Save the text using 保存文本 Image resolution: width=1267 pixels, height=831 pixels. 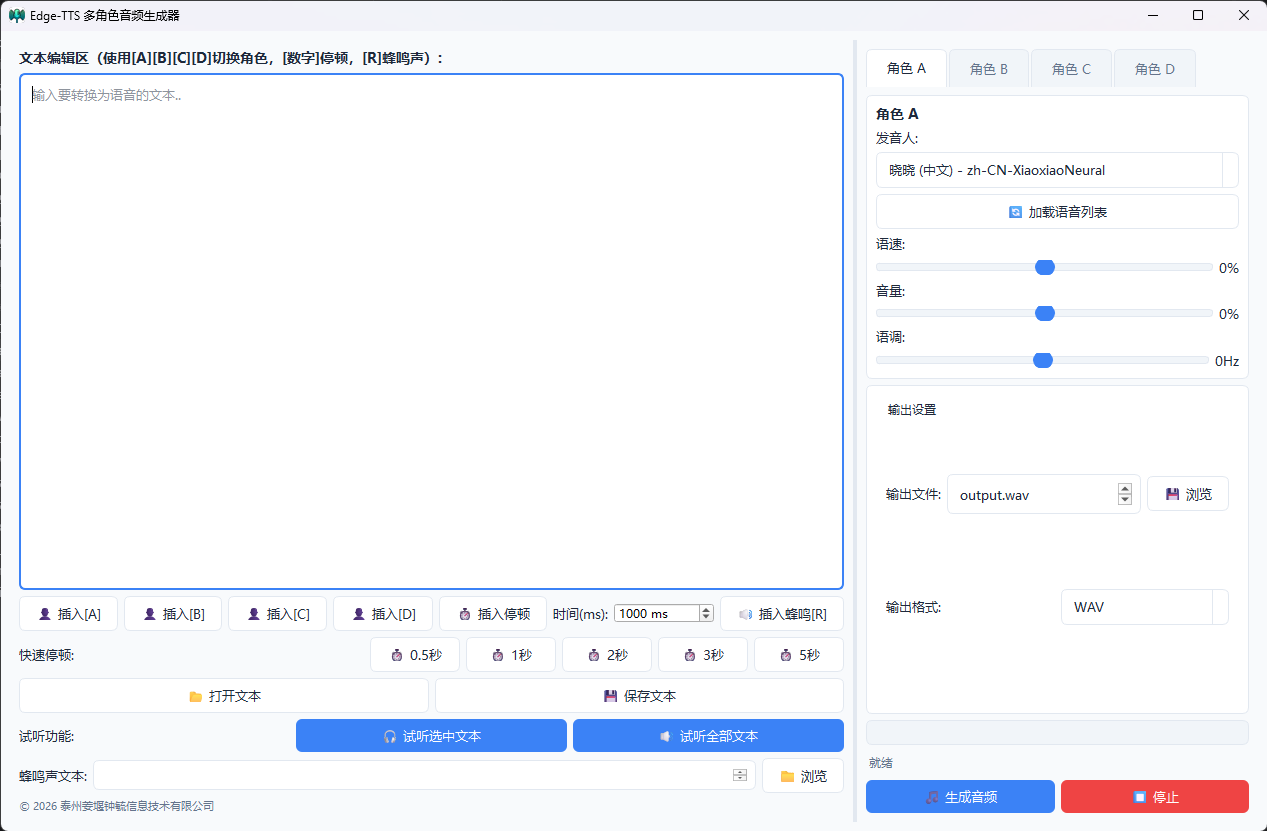pyautogui.click(x=639, y=696)
